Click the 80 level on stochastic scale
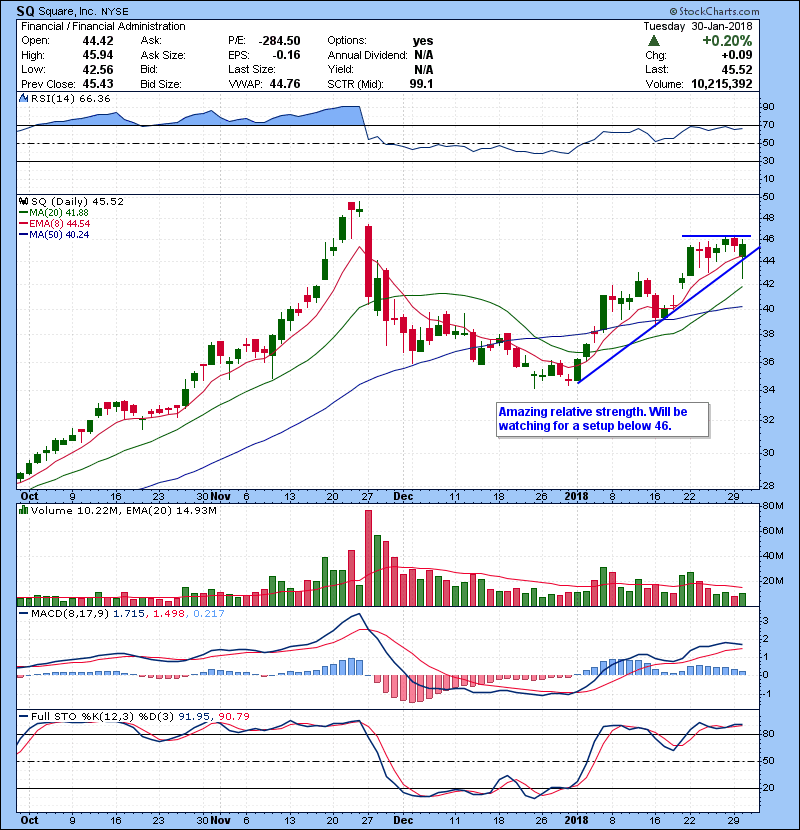 click(x=768, y=734)
